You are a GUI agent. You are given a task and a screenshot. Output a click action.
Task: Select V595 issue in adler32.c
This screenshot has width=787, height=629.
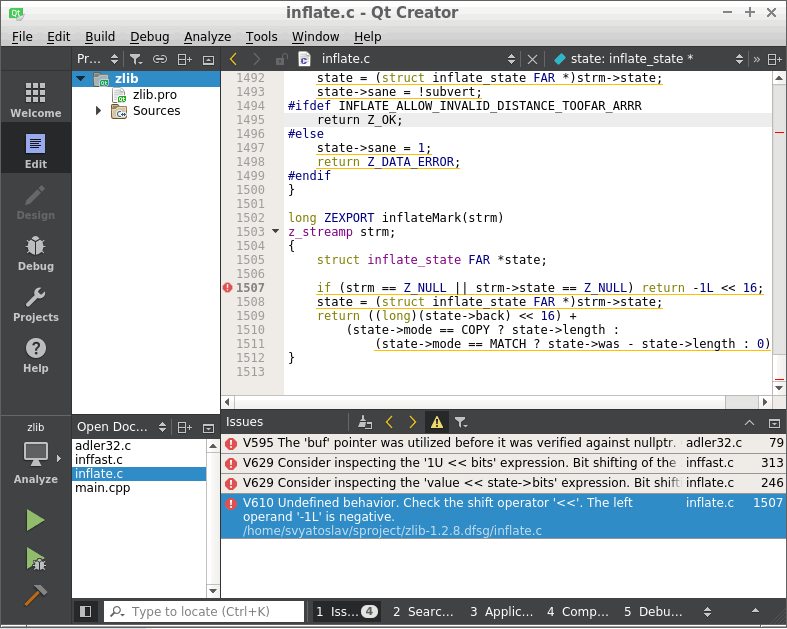pos(502,443)
